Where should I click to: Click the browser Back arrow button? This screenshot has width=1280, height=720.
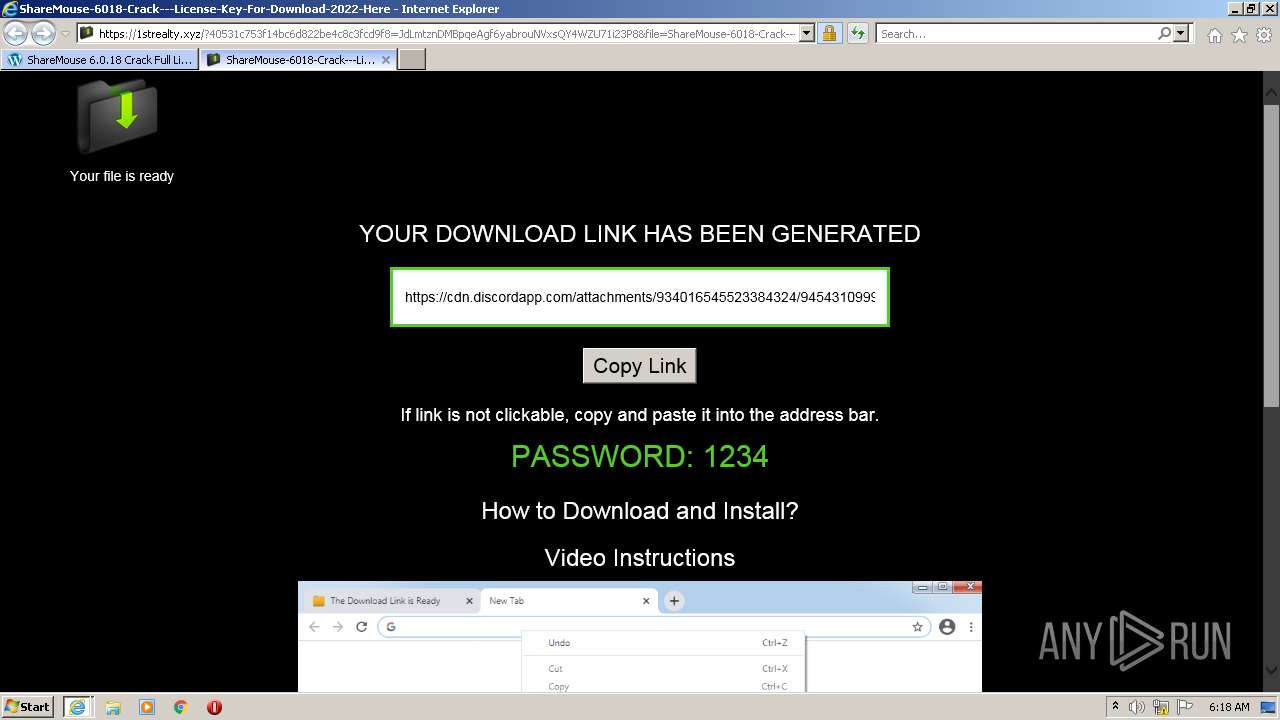(x=15, y=34)
